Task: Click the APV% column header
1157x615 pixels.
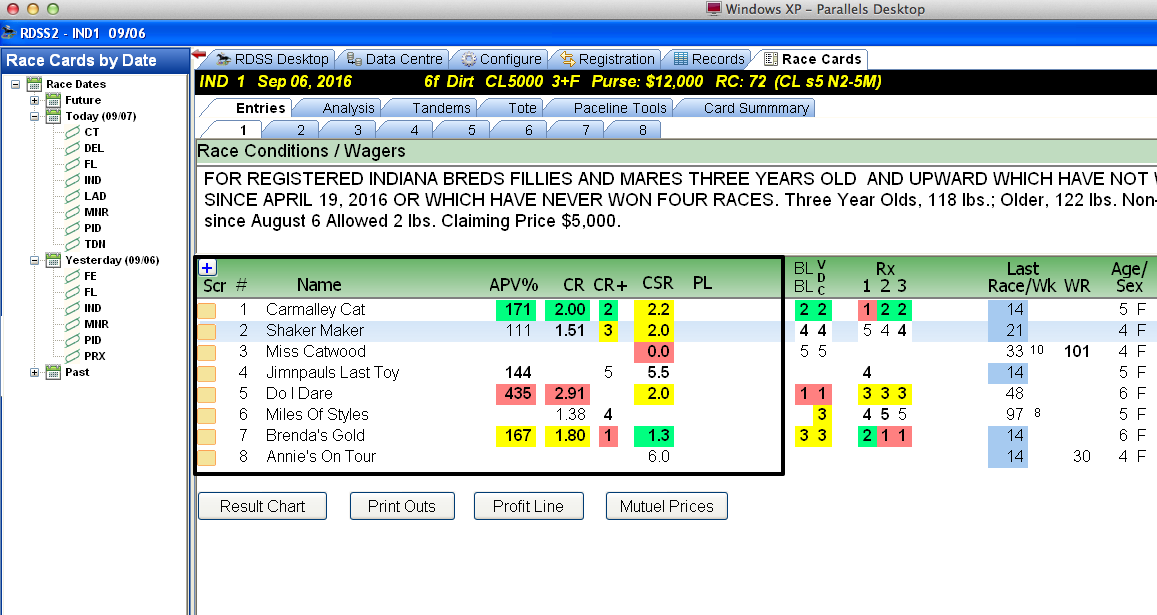Action: point(514,285)
